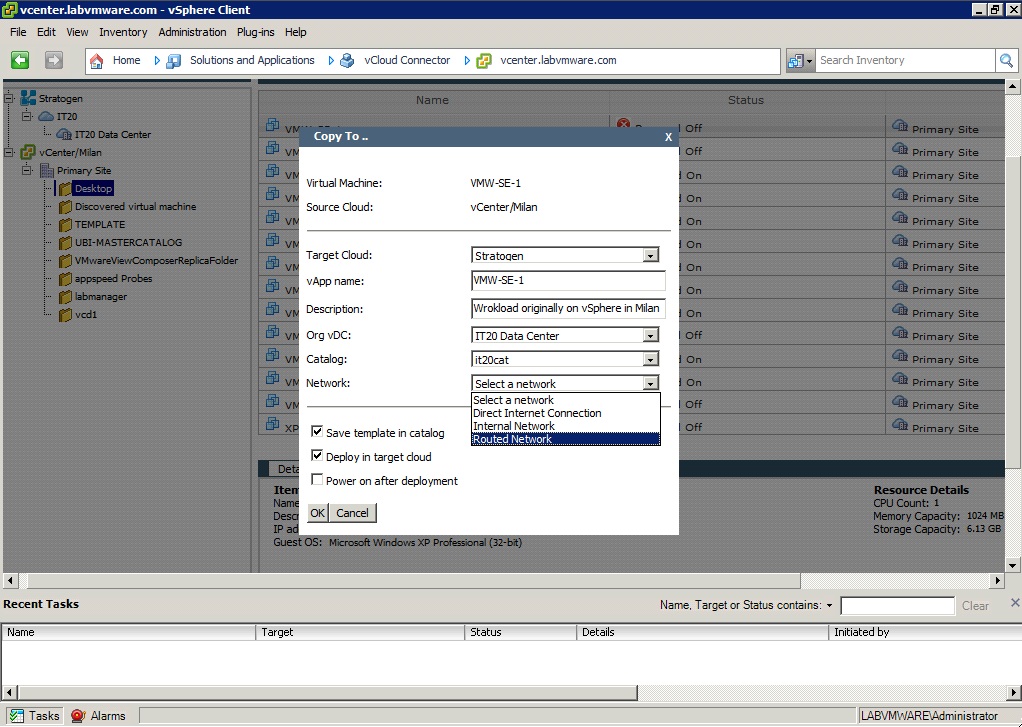
Task: Click the vcenter.labvmware.com breadcrumb icon
Action: click(x=484, y=61)
